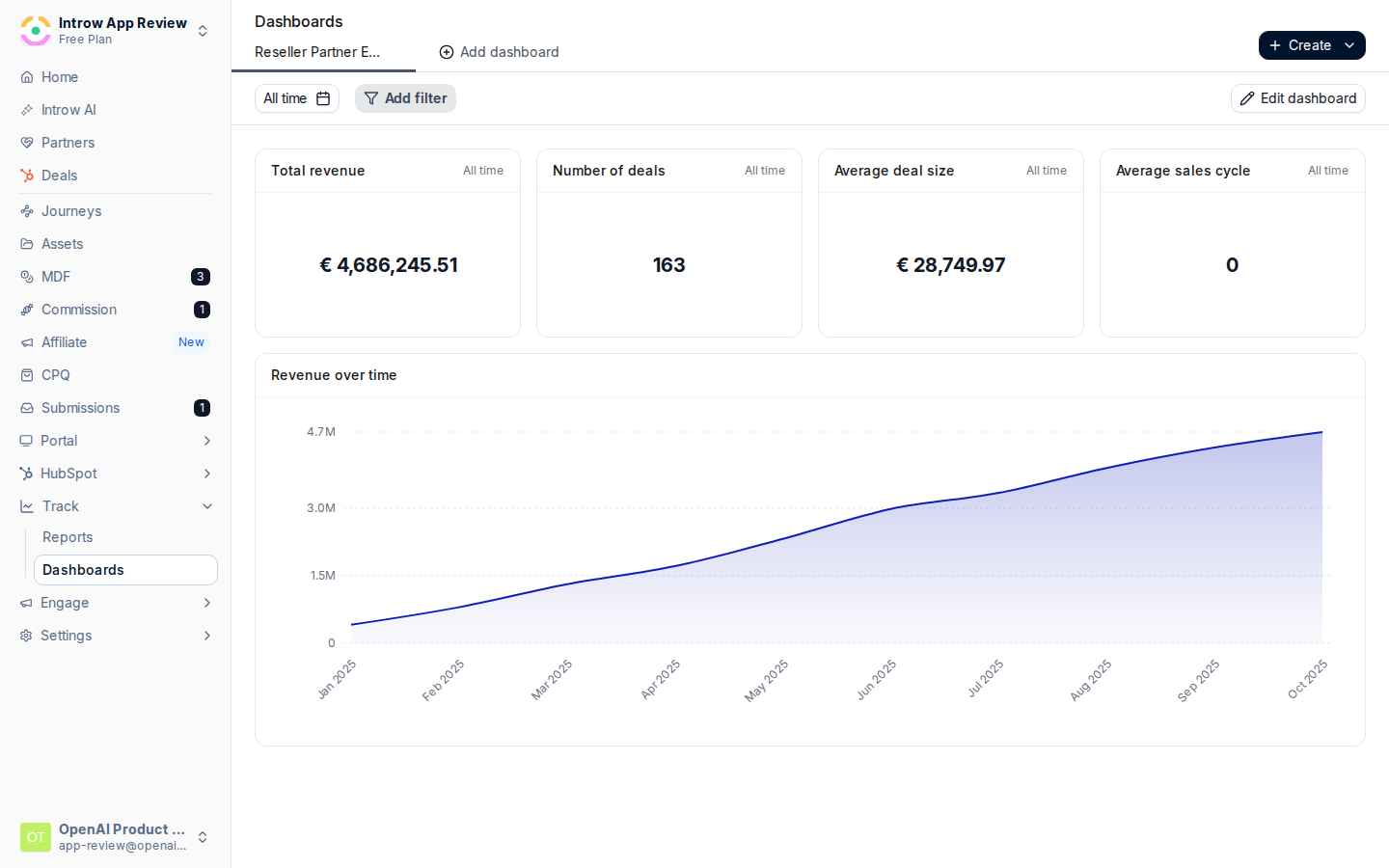Click the All time text in date filter
The image size is (1389, 868).
point(285,98)
